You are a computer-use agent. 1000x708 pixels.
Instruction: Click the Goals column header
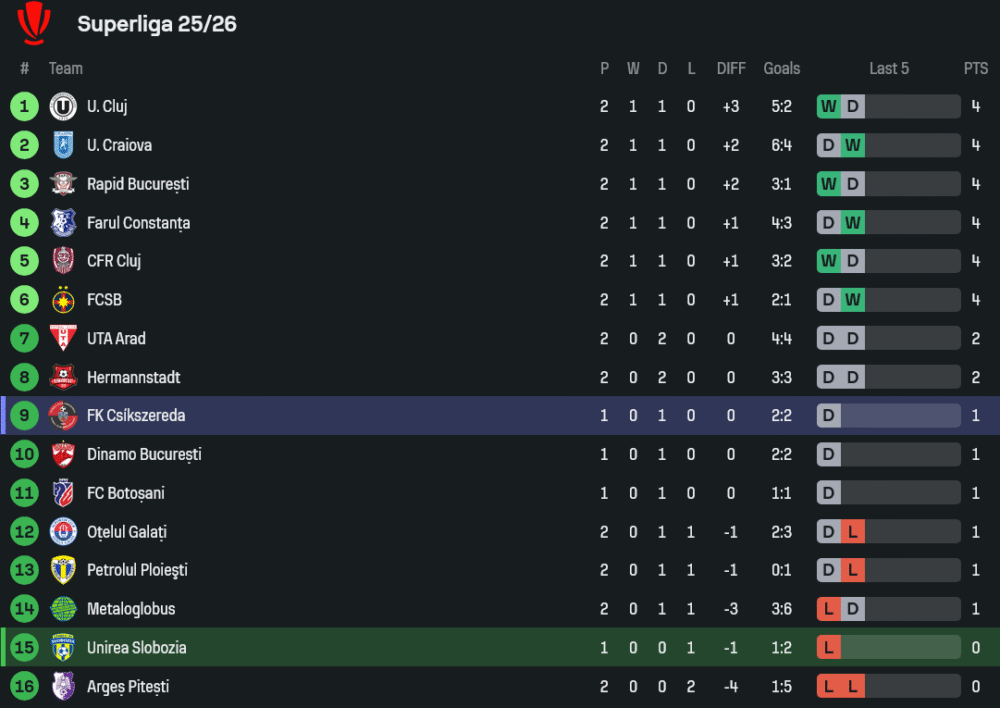(782, 68)
